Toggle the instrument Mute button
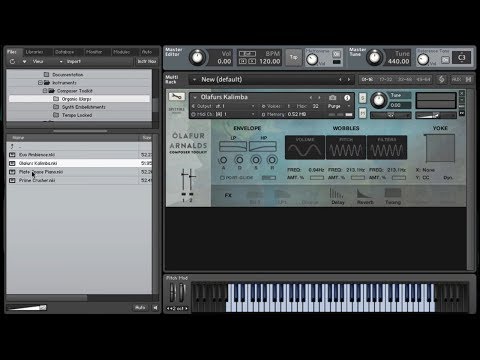This screenshot has height=360, width=480. 362,113
